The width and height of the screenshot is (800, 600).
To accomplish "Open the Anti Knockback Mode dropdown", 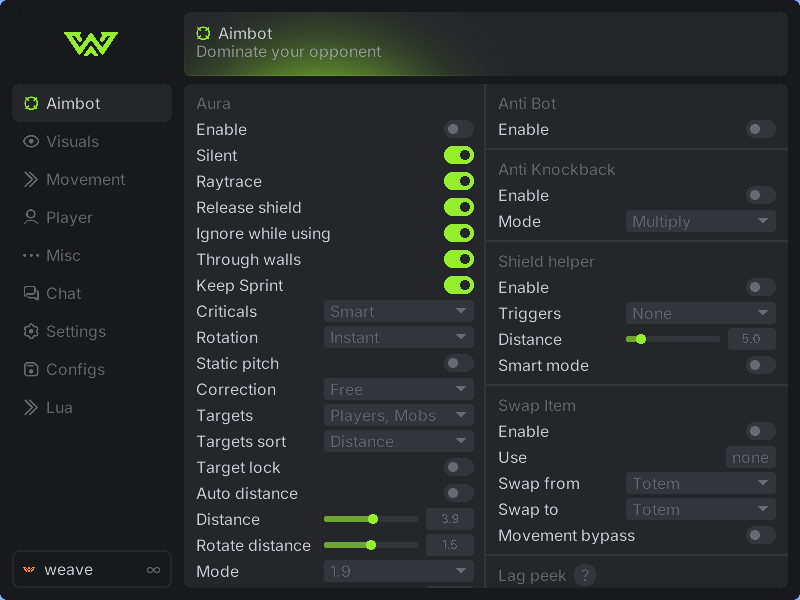I will click(x=701, y=222).
